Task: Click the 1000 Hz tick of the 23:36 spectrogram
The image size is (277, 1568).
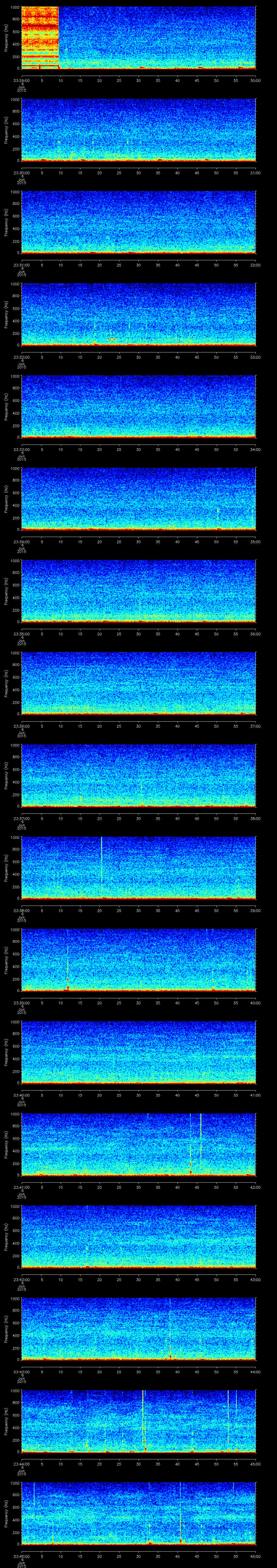Action: (15, 653)
